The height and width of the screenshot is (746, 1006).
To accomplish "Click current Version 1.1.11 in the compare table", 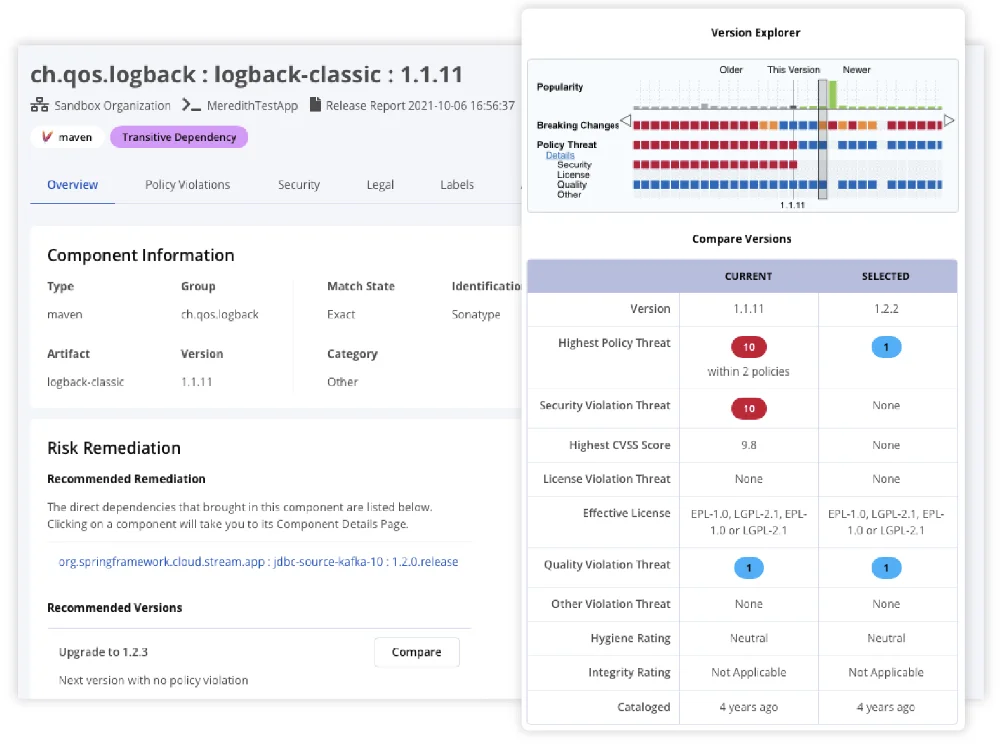I will click(x=749, y=309).
